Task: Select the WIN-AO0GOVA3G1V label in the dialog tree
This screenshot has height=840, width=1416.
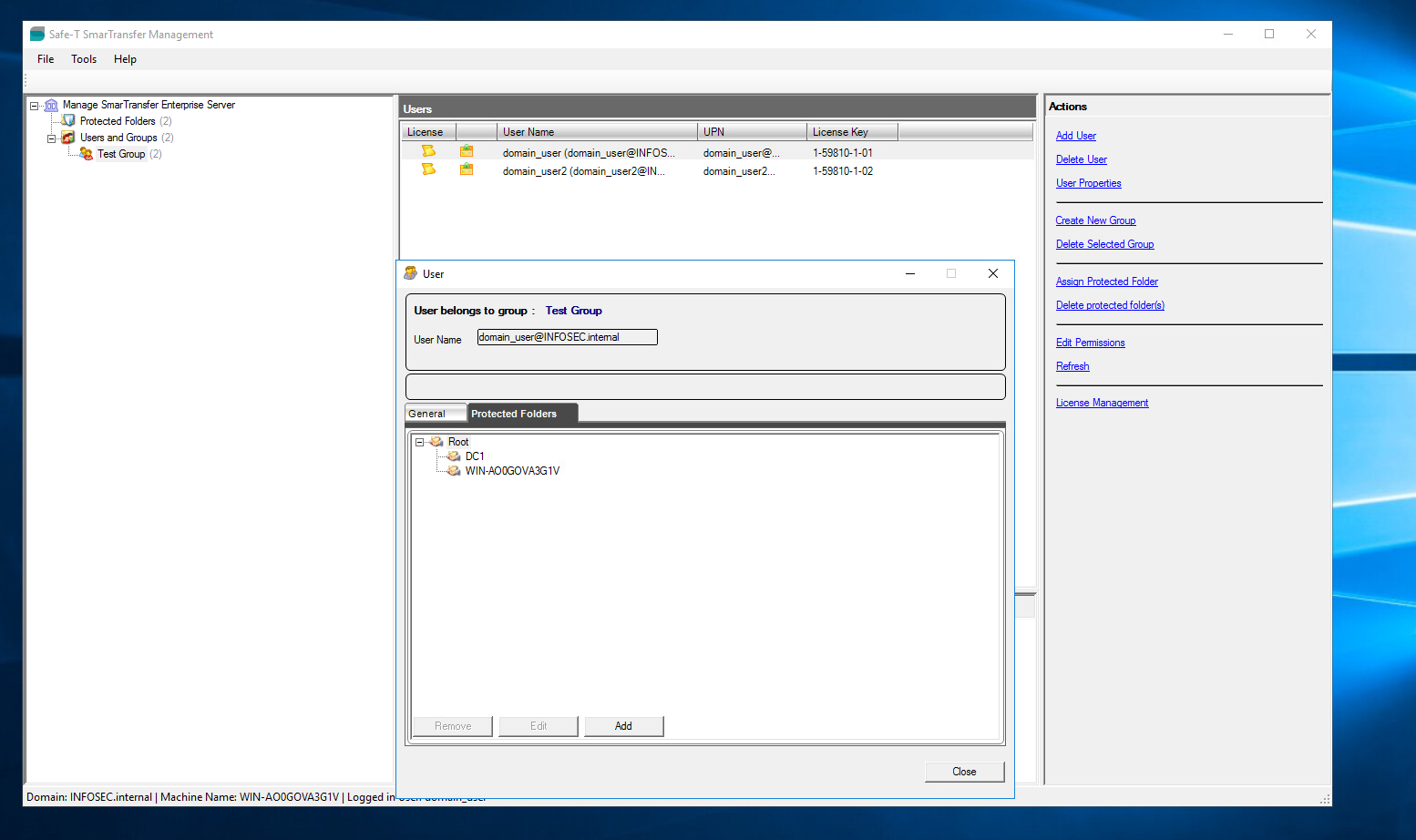Action: click(x=512, y=471)
